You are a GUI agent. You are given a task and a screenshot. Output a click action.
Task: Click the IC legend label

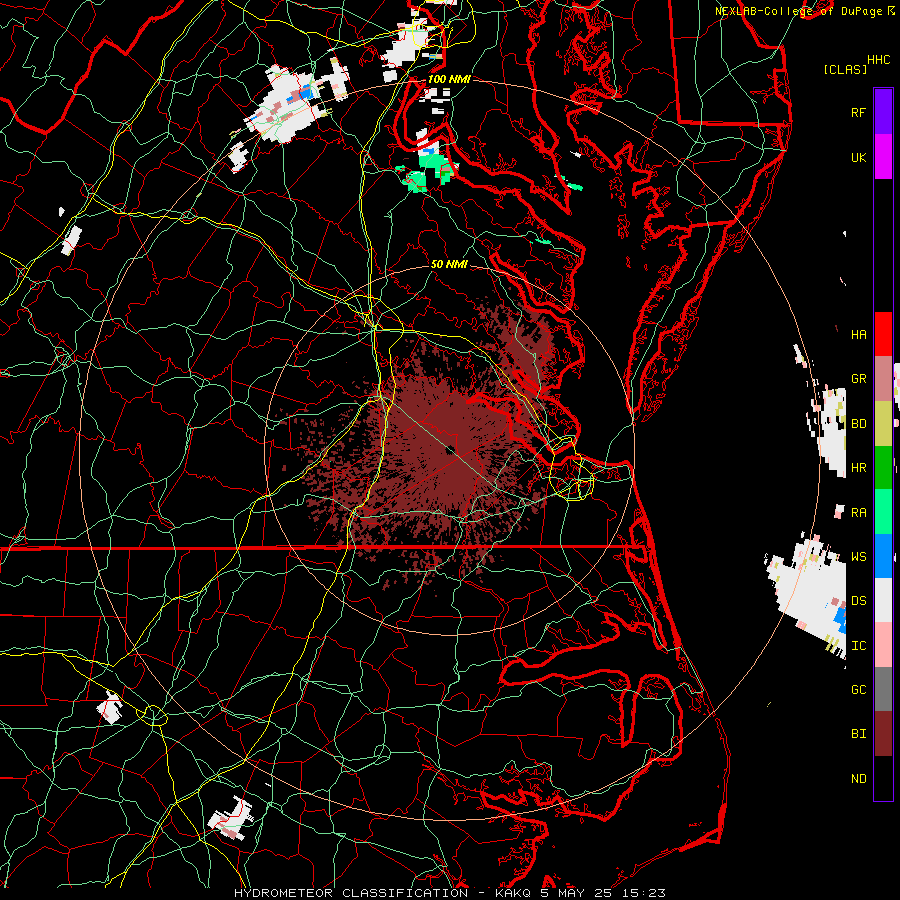tap(859, 645)
